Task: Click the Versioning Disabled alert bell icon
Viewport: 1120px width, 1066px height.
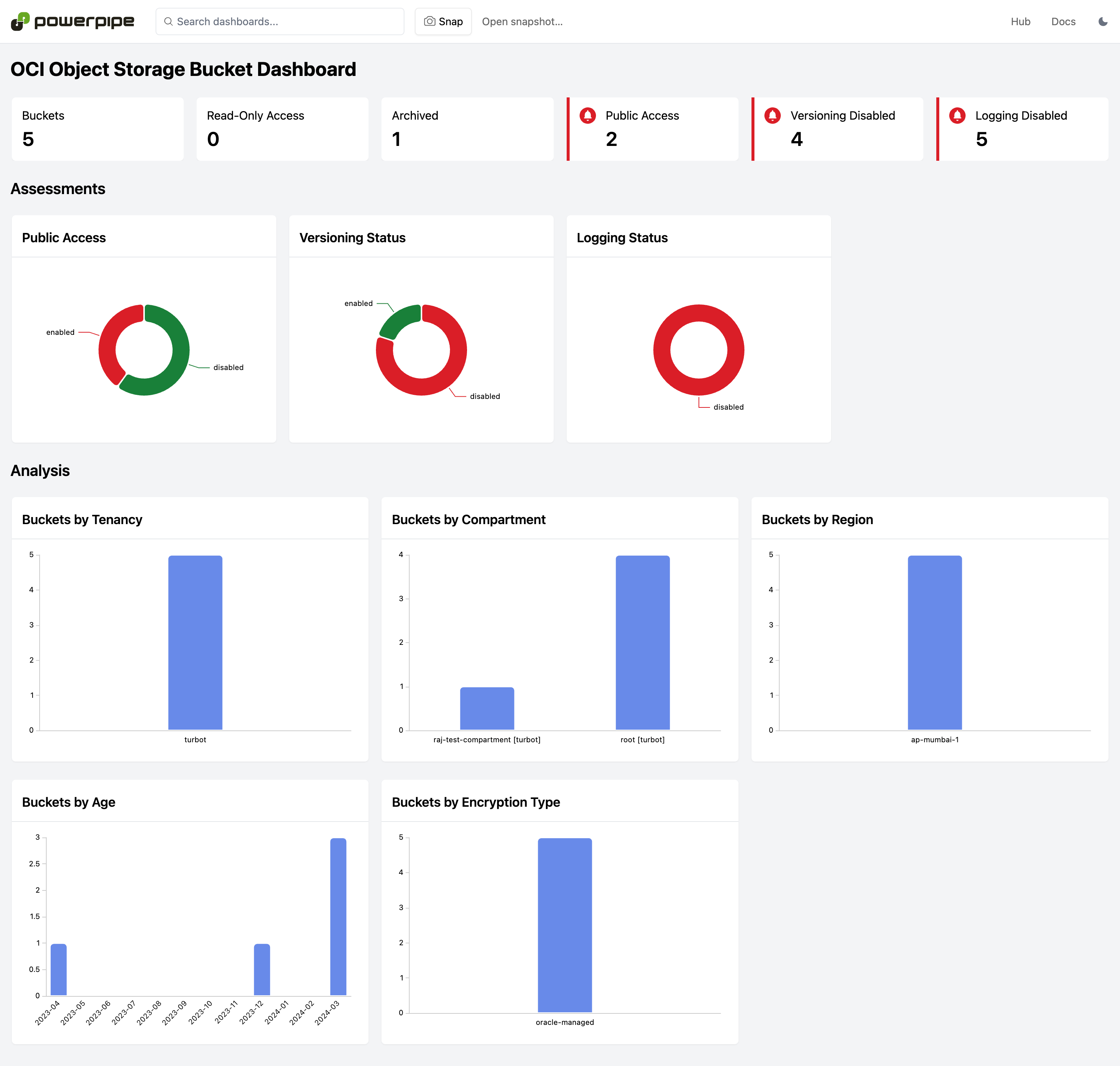Action: tap(772, 115)
